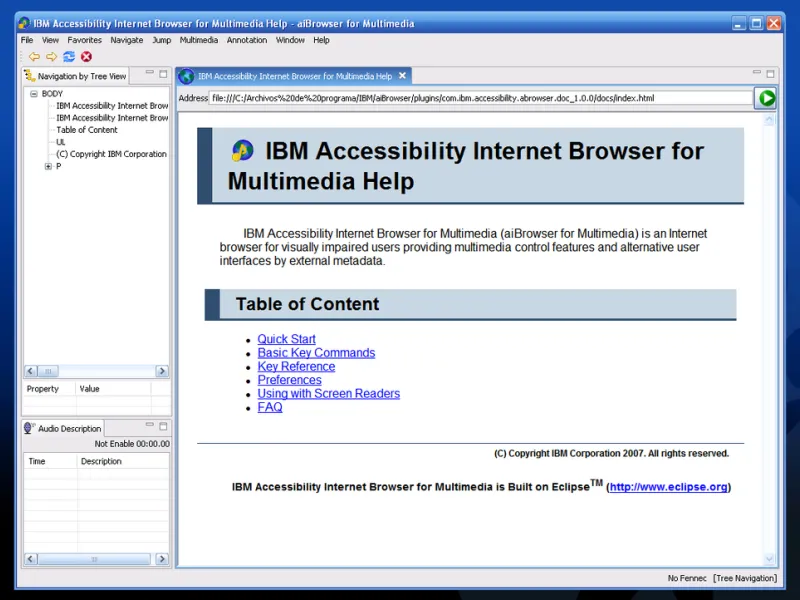This screenshot has width=800, height=600.
Task: Open the Preferences link
Action: point(289,380)
